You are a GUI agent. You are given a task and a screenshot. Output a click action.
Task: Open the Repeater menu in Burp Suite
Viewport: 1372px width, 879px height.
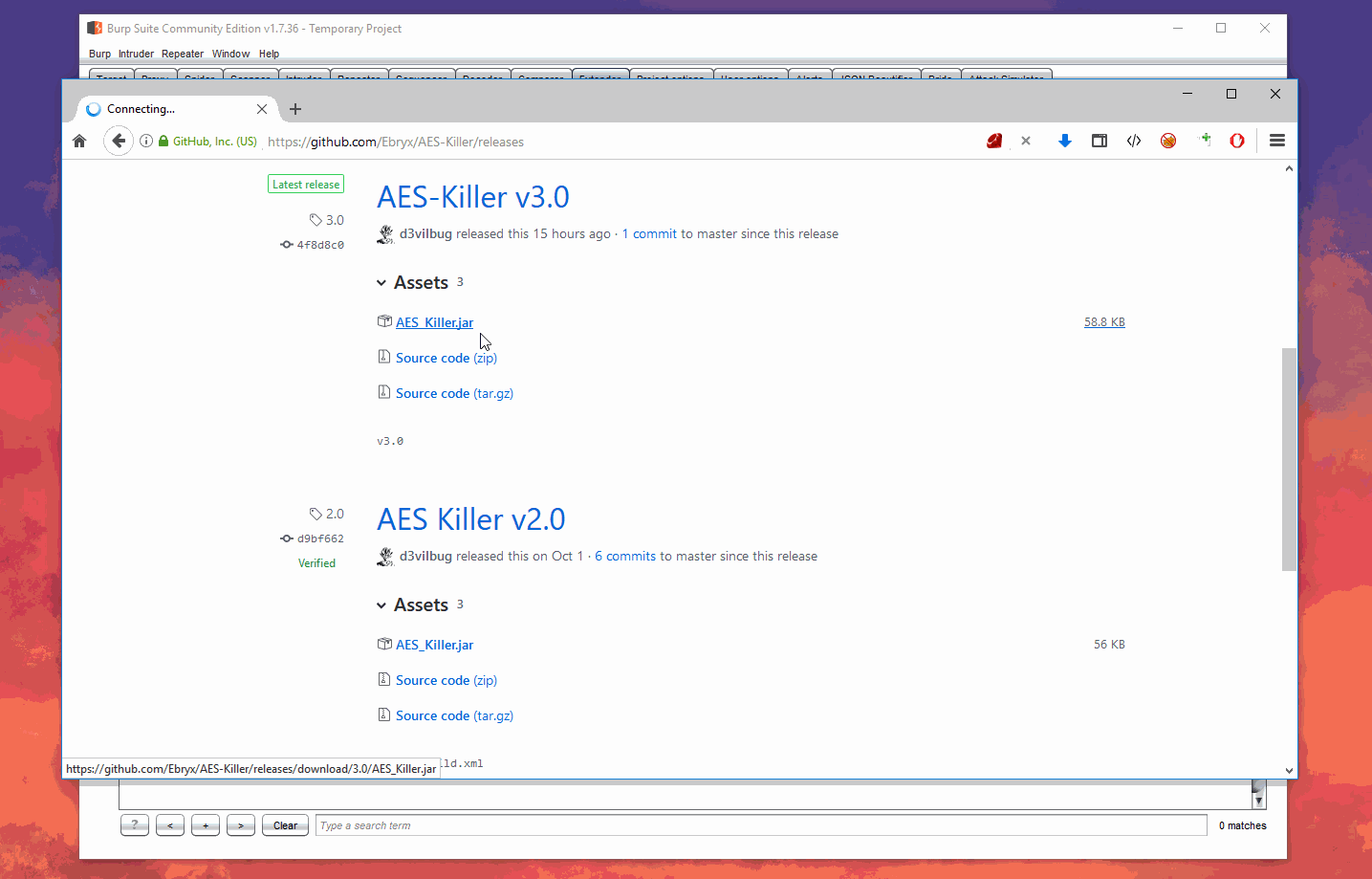[183, 54]
